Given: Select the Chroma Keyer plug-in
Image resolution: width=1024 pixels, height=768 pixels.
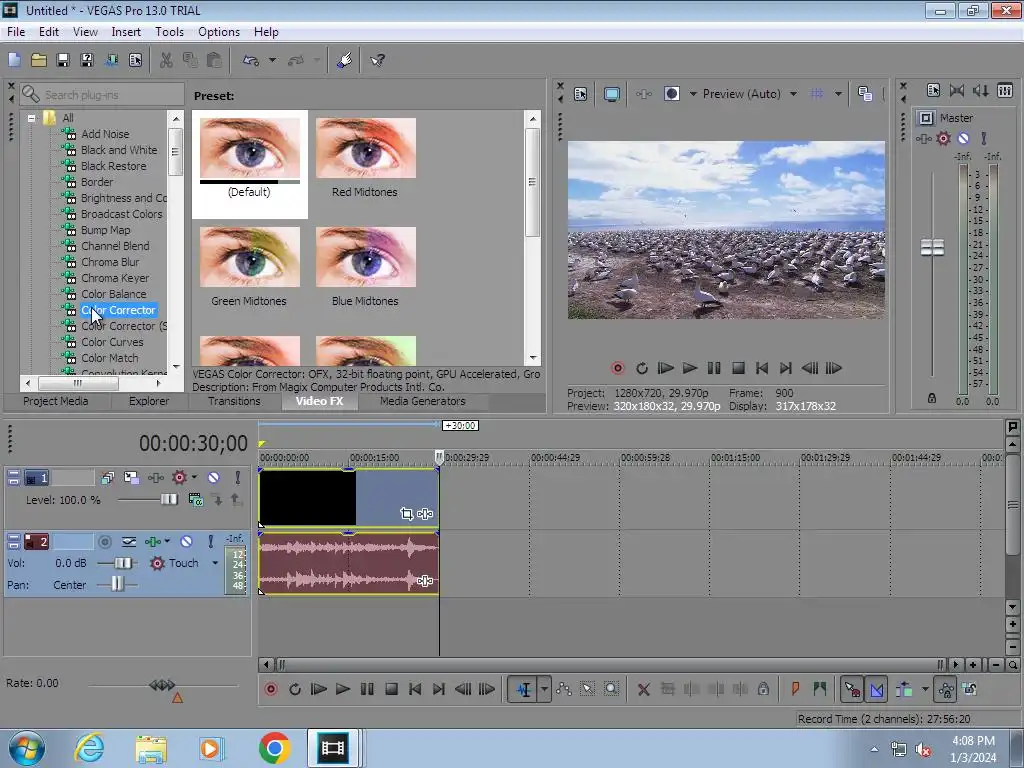Looking at the screenshot, I should (x=114, y=278).
